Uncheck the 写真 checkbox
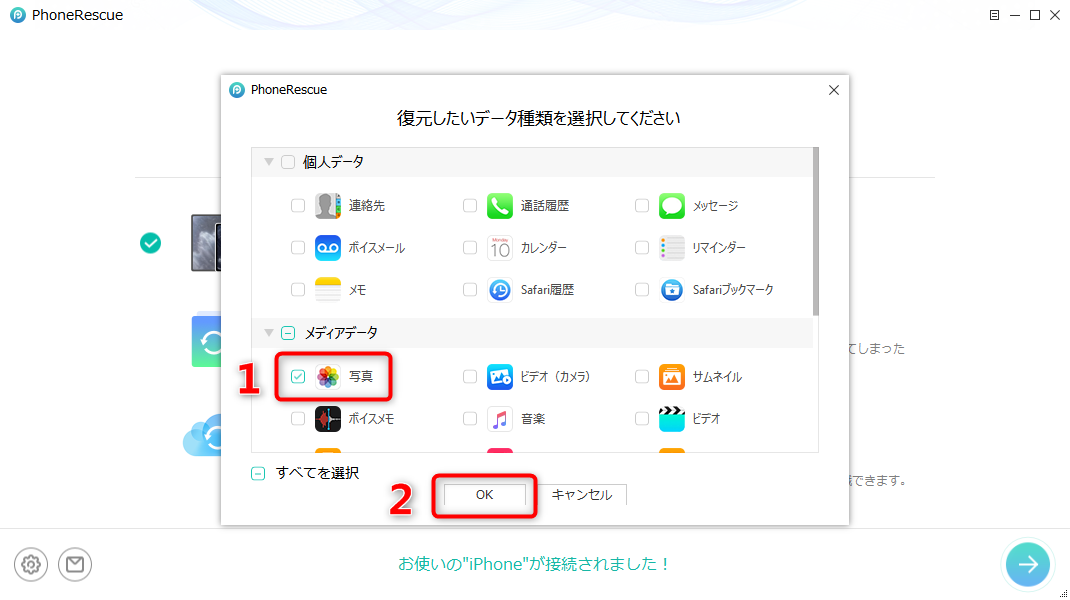This screenshot has width=1070, height=600. click(298, 376)
